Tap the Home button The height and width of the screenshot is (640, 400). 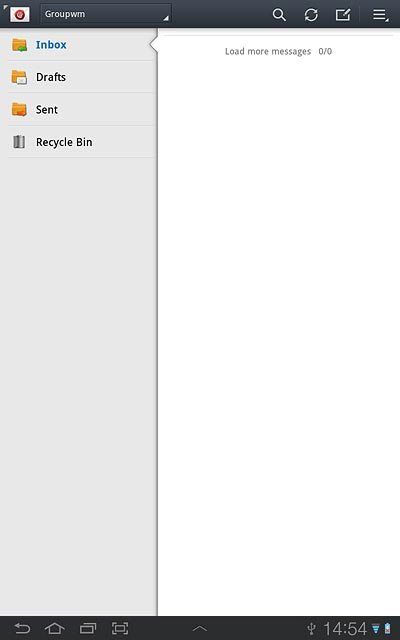55,628
